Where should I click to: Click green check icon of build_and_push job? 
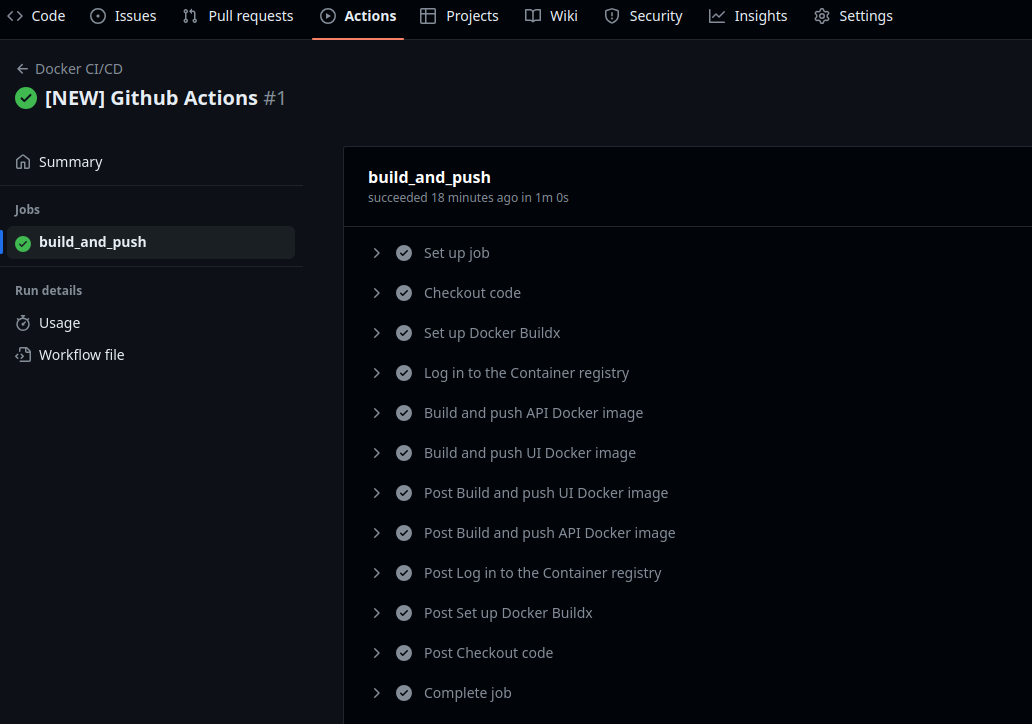tap(23, 244)
